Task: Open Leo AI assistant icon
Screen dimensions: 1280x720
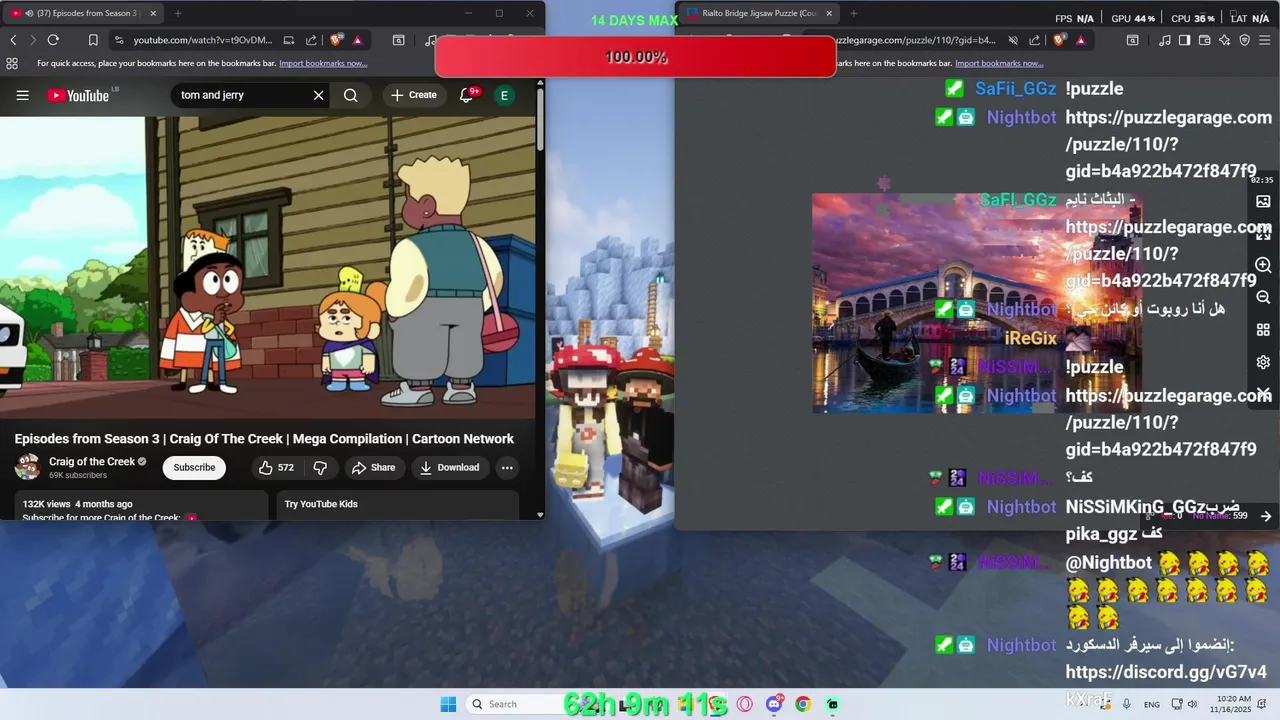Action: (x=1225, y=40)
